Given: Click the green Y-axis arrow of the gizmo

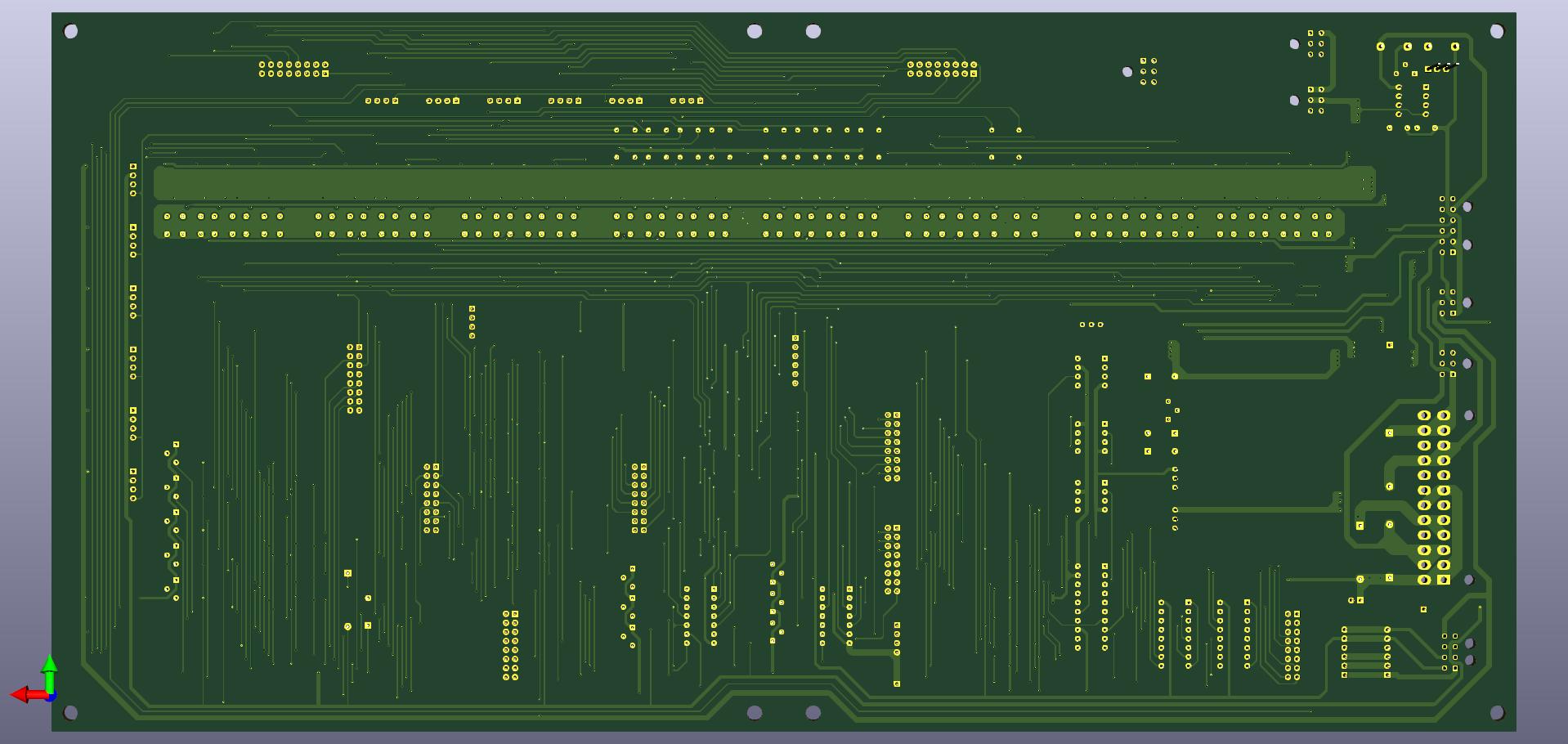Looking at the screenshot, I should click(49, 669).
